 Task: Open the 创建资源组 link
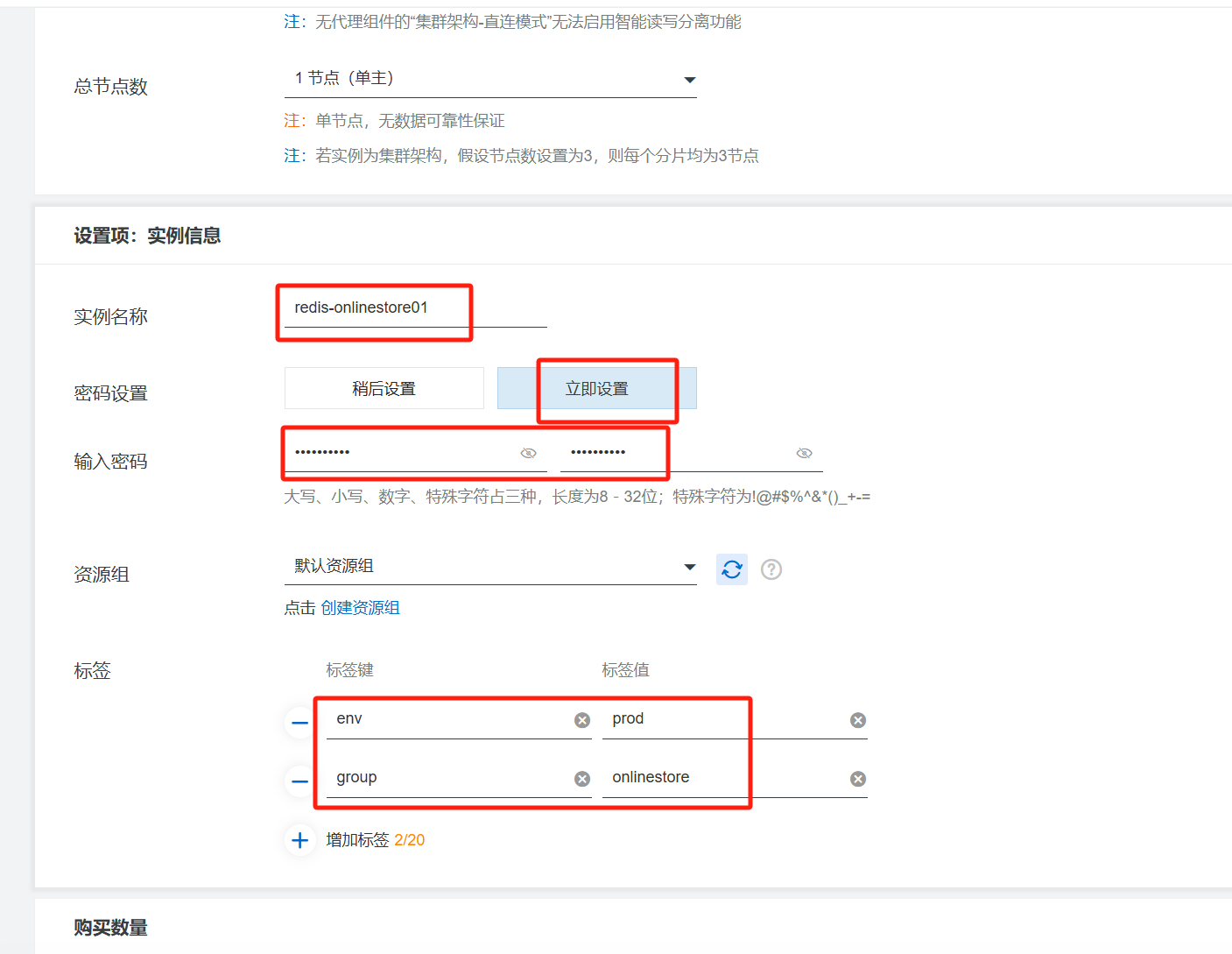(361, 607)
